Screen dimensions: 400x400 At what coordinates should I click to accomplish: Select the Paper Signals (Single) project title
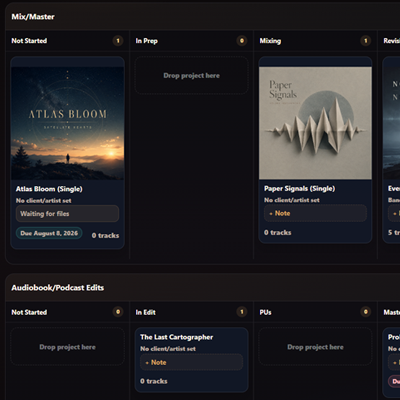(x=300, y=189)
